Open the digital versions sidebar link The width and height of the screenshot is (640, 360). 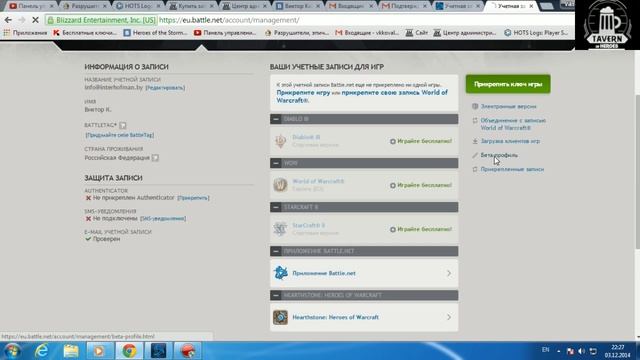pyautogui.click(x=508, y=106)
